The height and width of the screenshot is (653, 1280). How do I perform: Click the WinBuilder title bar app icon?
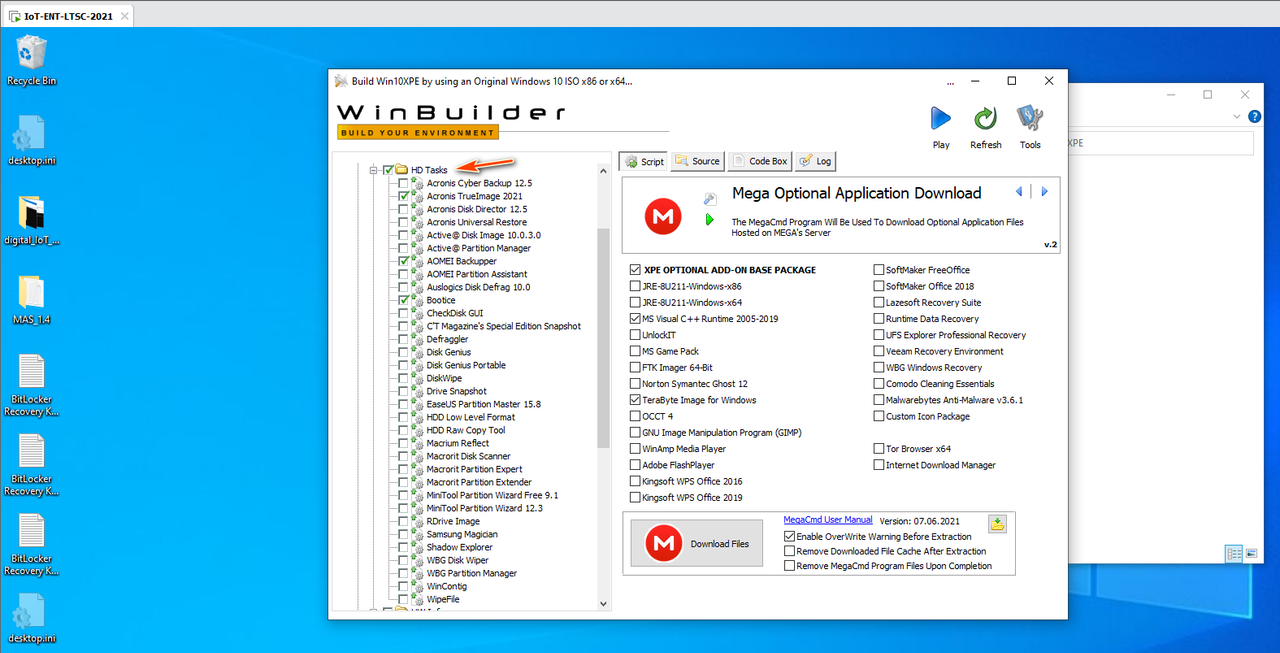(341, 81)
